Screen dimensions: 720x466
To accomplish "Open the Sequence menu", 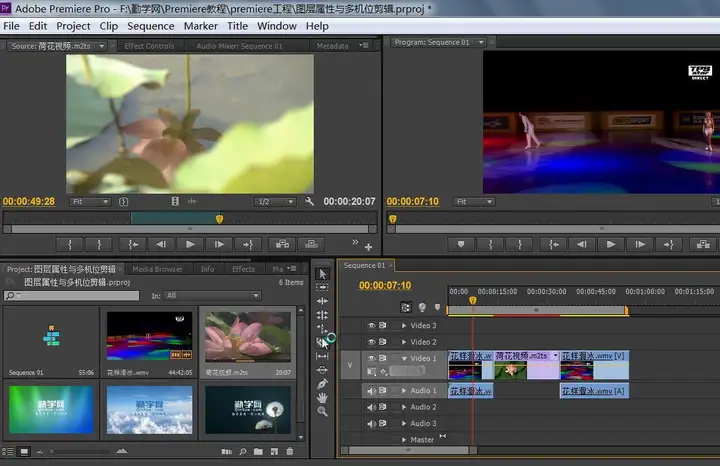I will pos(150,26).
